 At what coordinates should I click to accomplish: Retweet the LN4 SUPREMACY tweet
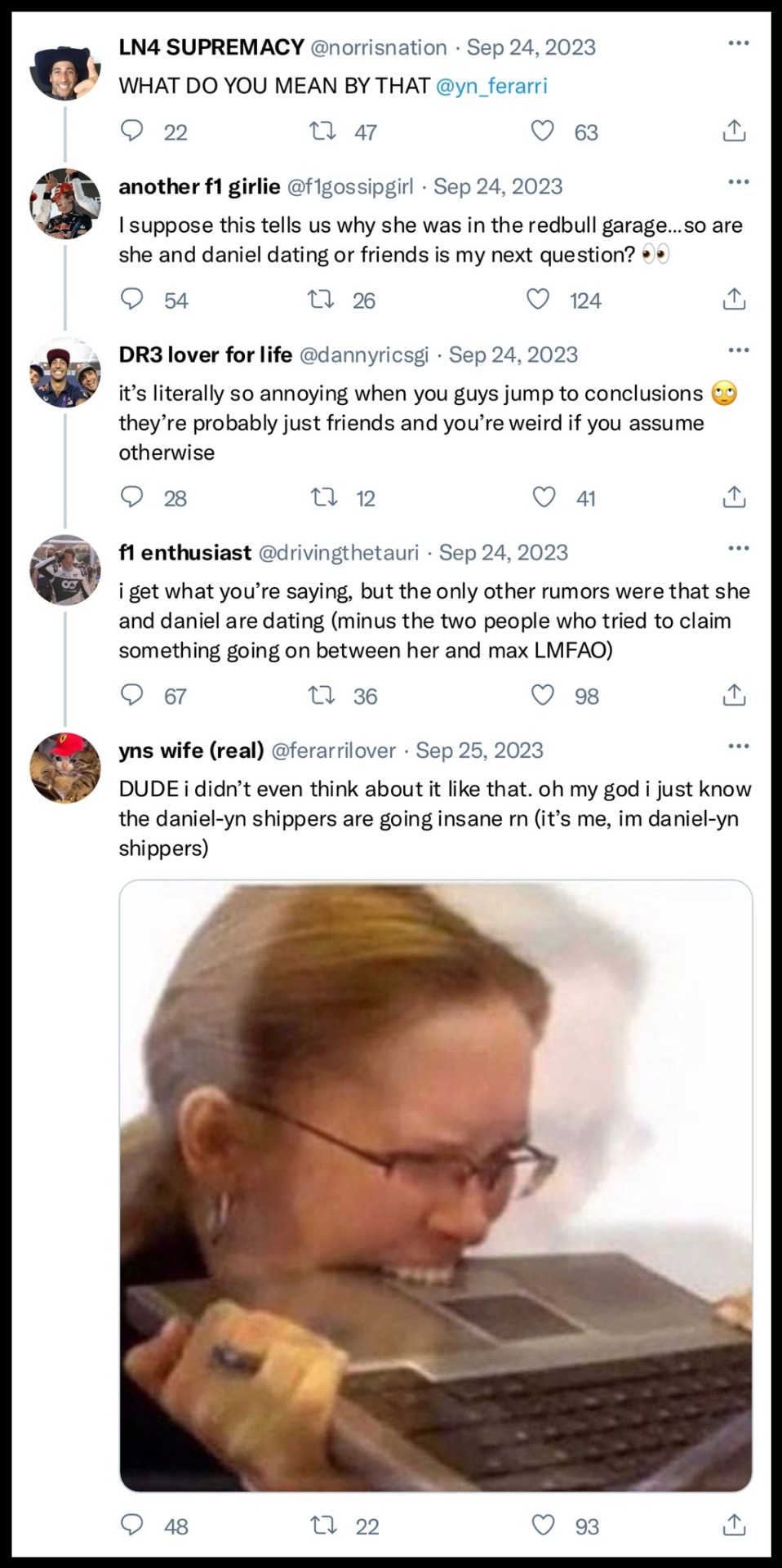click(323, 131)
